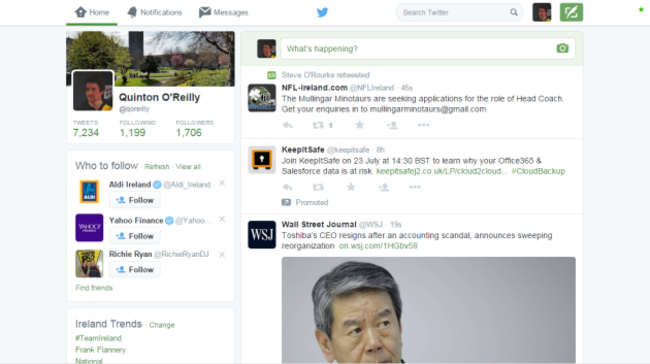Open more options on NFL-Ireland.com tweet

[x=423, y=125]
